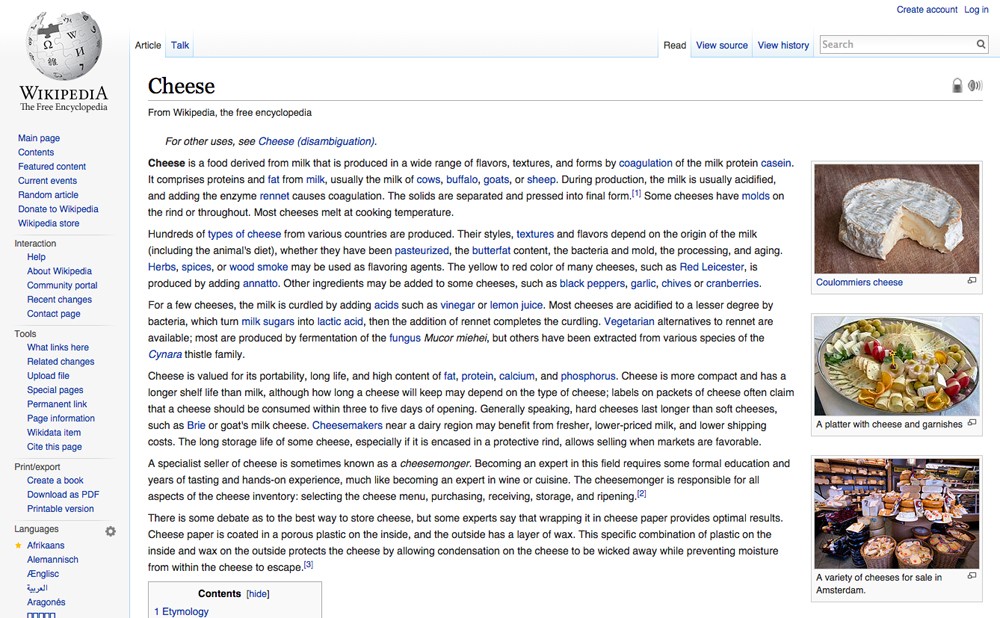The image size is (1000, 618).
Task: Click the page protection padlock icon
Action: [957, 85]
